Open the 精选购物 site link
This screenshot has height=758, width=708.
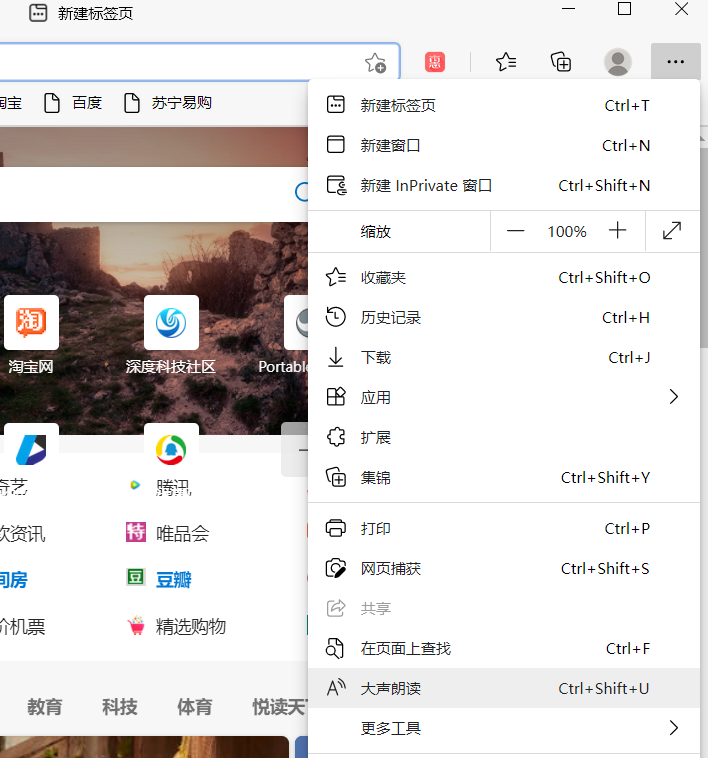[x=190, y=626]
